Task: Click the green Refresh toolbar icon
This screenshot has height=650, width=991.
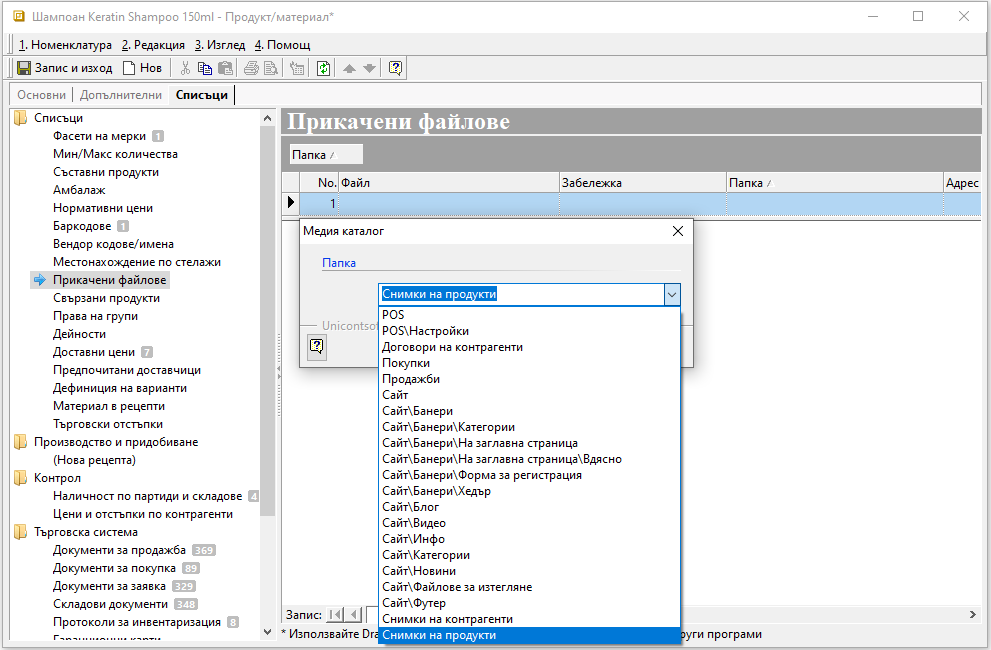Action: [x=323, y=68]
